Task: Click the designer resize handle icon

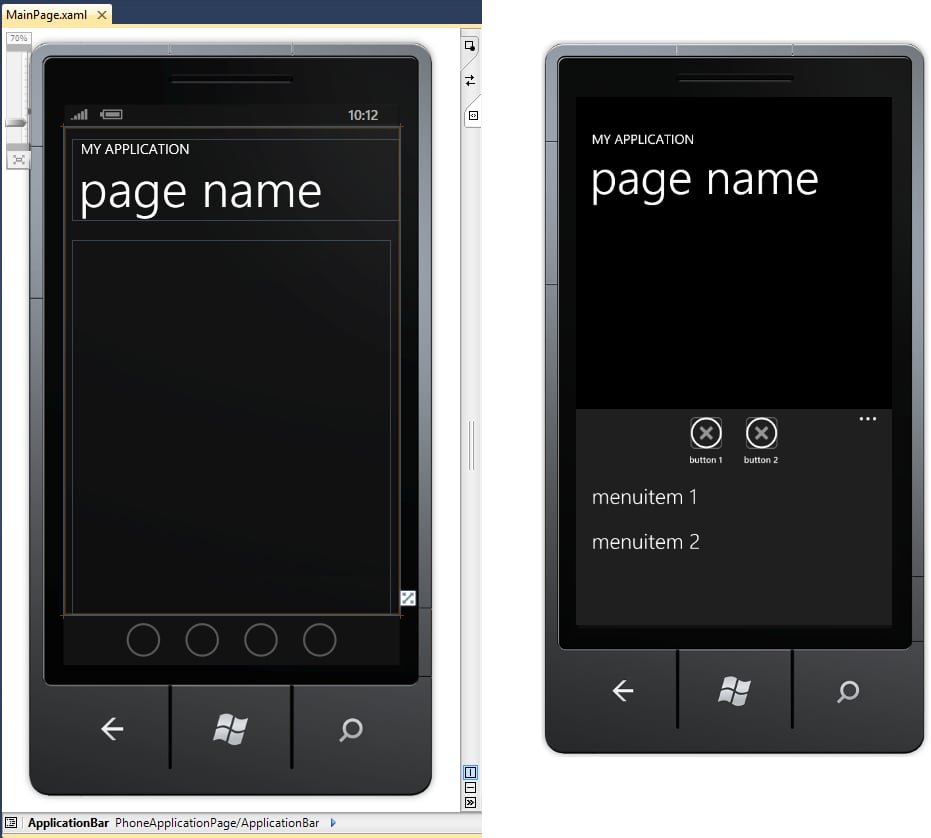Action: (x=408, y=598)
